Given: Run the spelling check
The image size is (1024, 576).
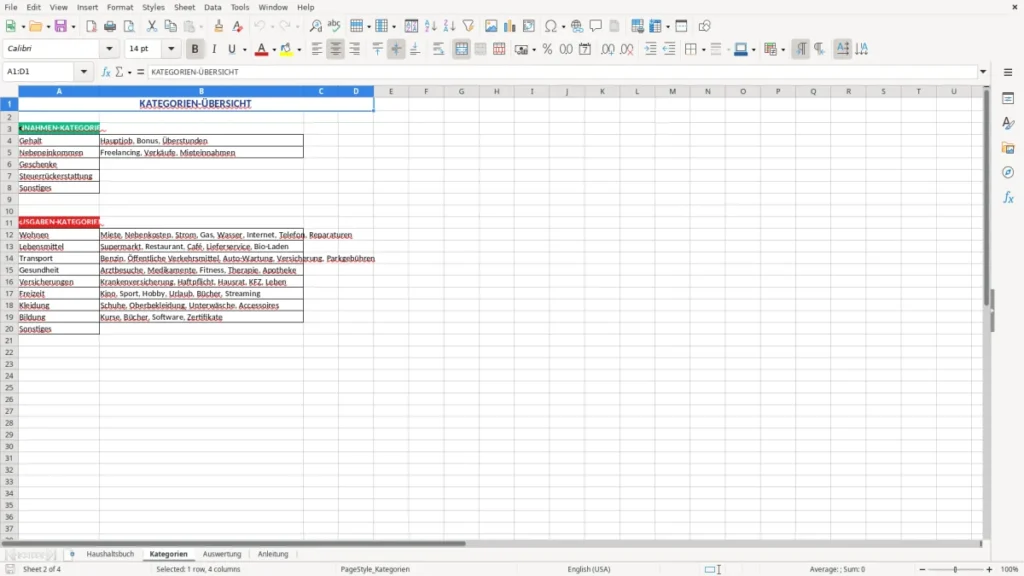Looking at the screenshot, I should click(x=334, y=26).
